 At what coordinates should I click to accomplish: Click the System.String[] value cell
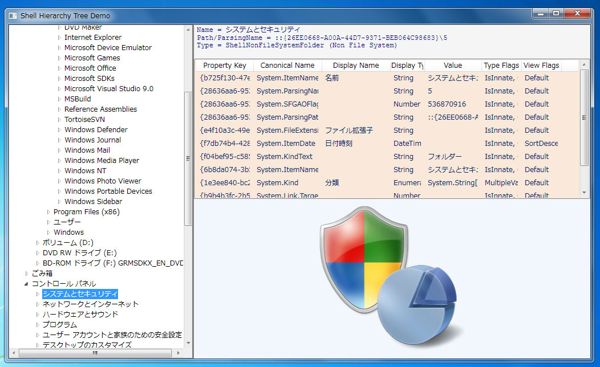pos(453,183)
